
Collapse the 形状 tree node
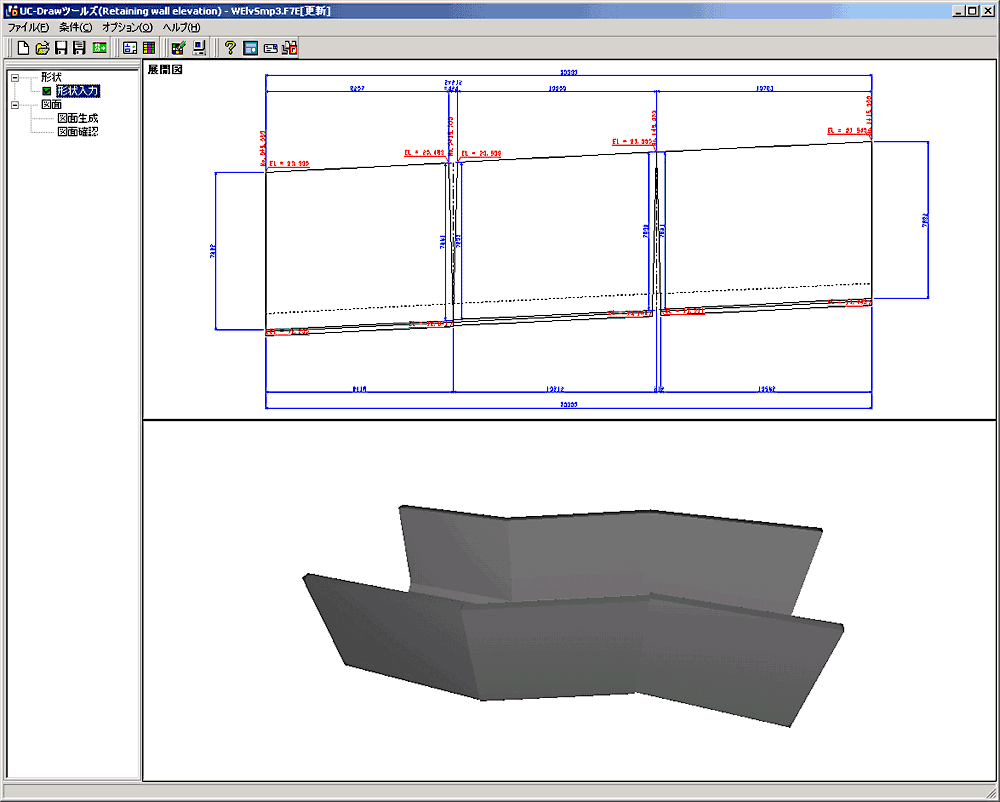pos(15,77)
